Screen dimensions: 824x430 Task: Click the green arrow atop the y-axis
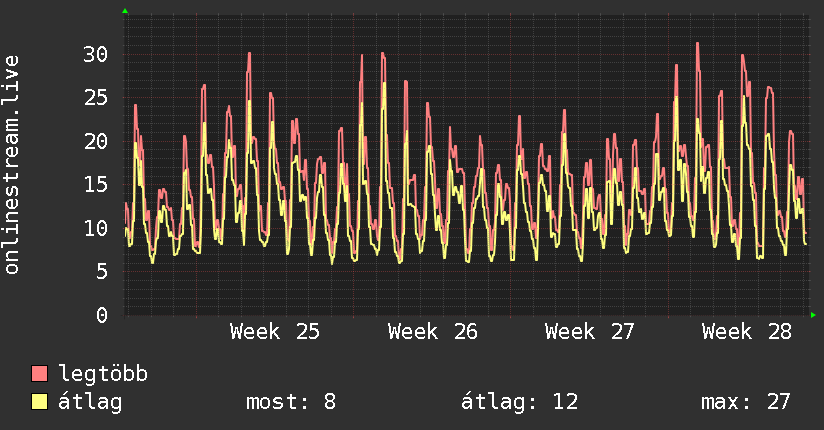point(125,11)
